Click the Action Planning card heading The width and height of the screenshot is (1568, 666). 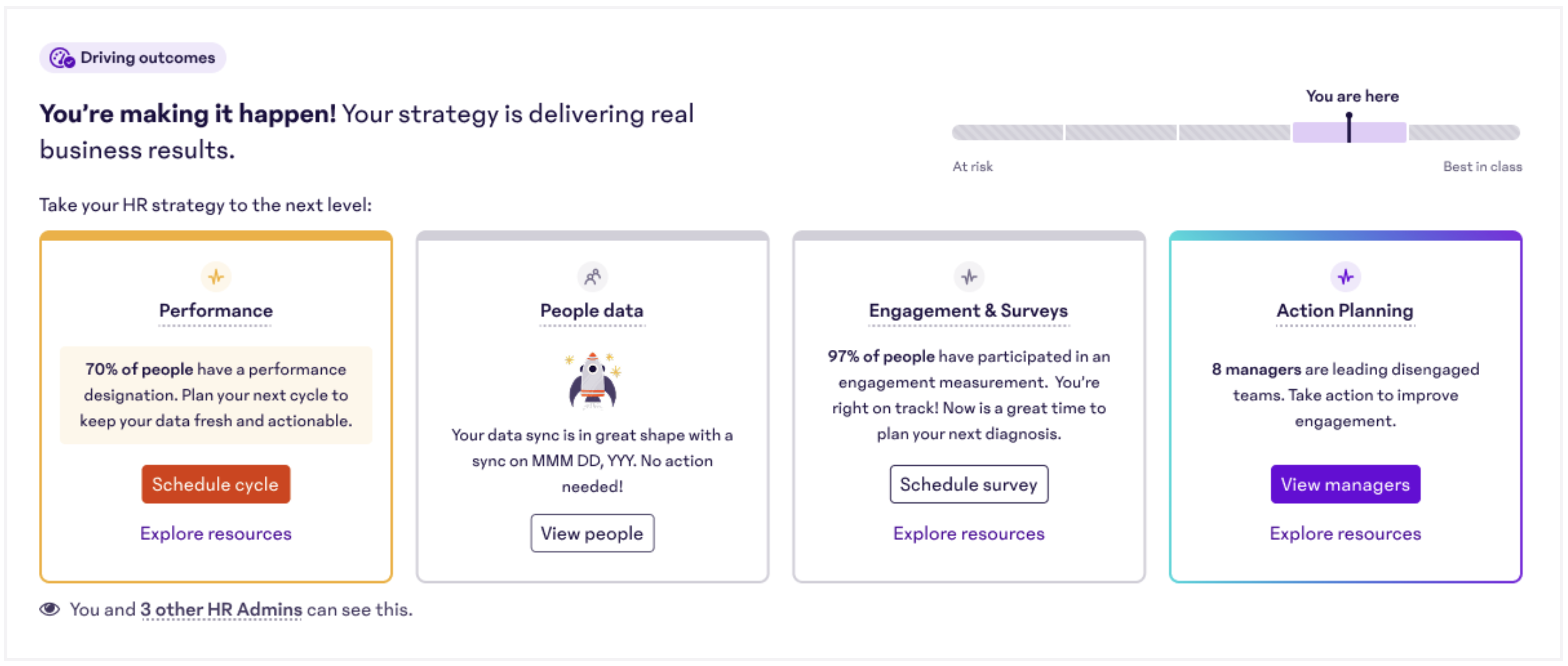[1345, 311]
